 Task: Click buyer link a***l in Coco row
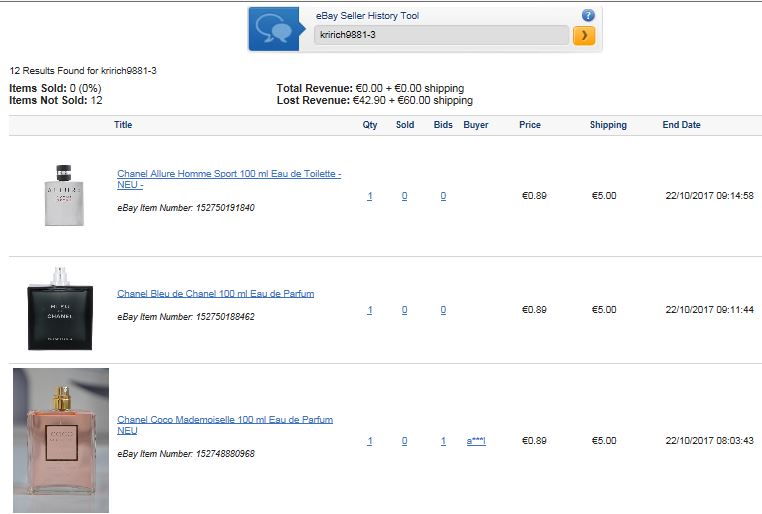tap(476, 441)
